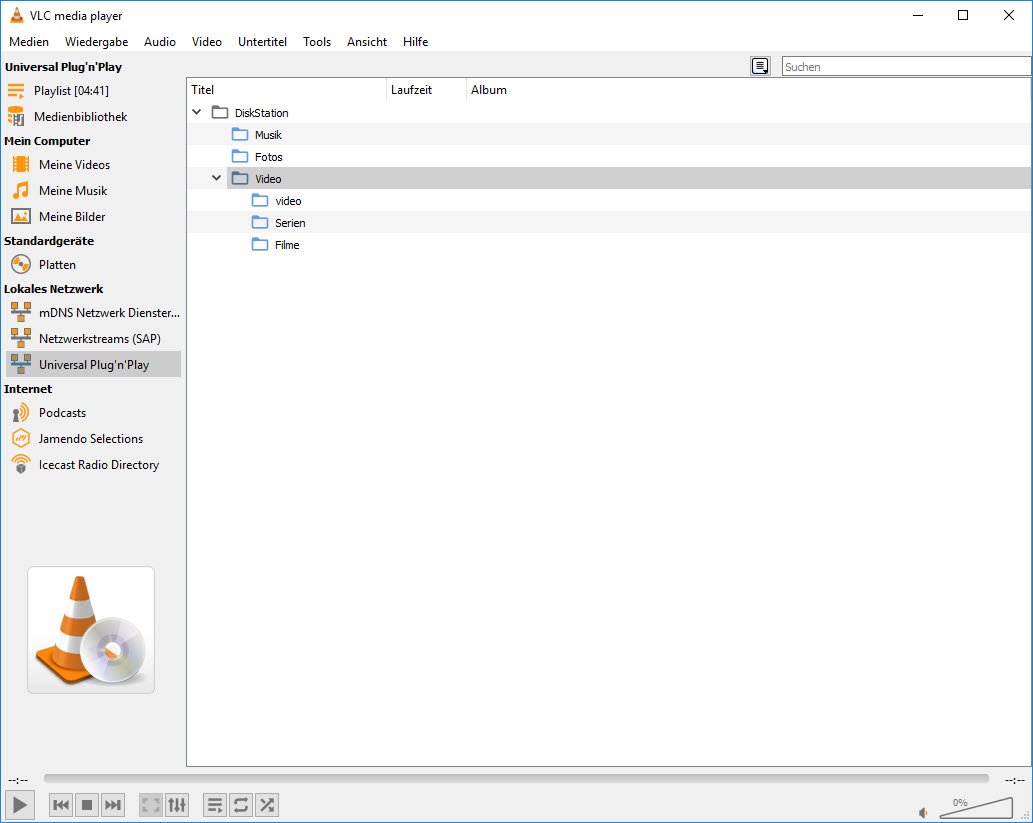Select Playlist in the sidebar
This screenshot has height=823, width=1033.
point(93,90)
